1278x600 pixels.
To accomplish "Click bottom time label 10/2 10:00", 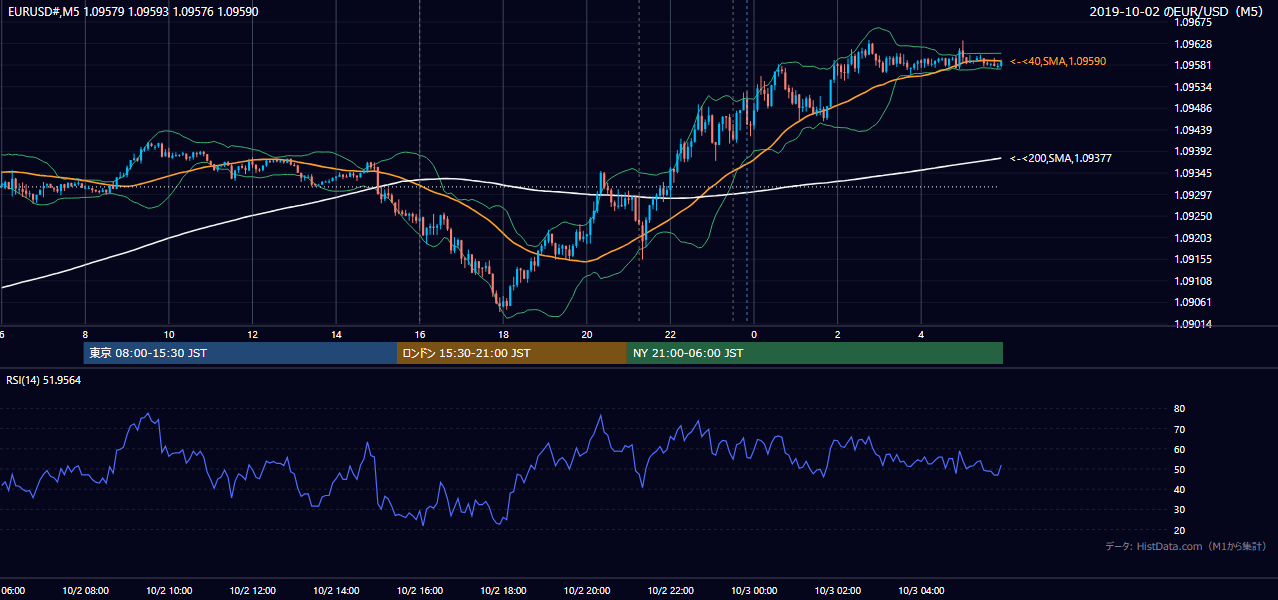I will click(169, 591).
